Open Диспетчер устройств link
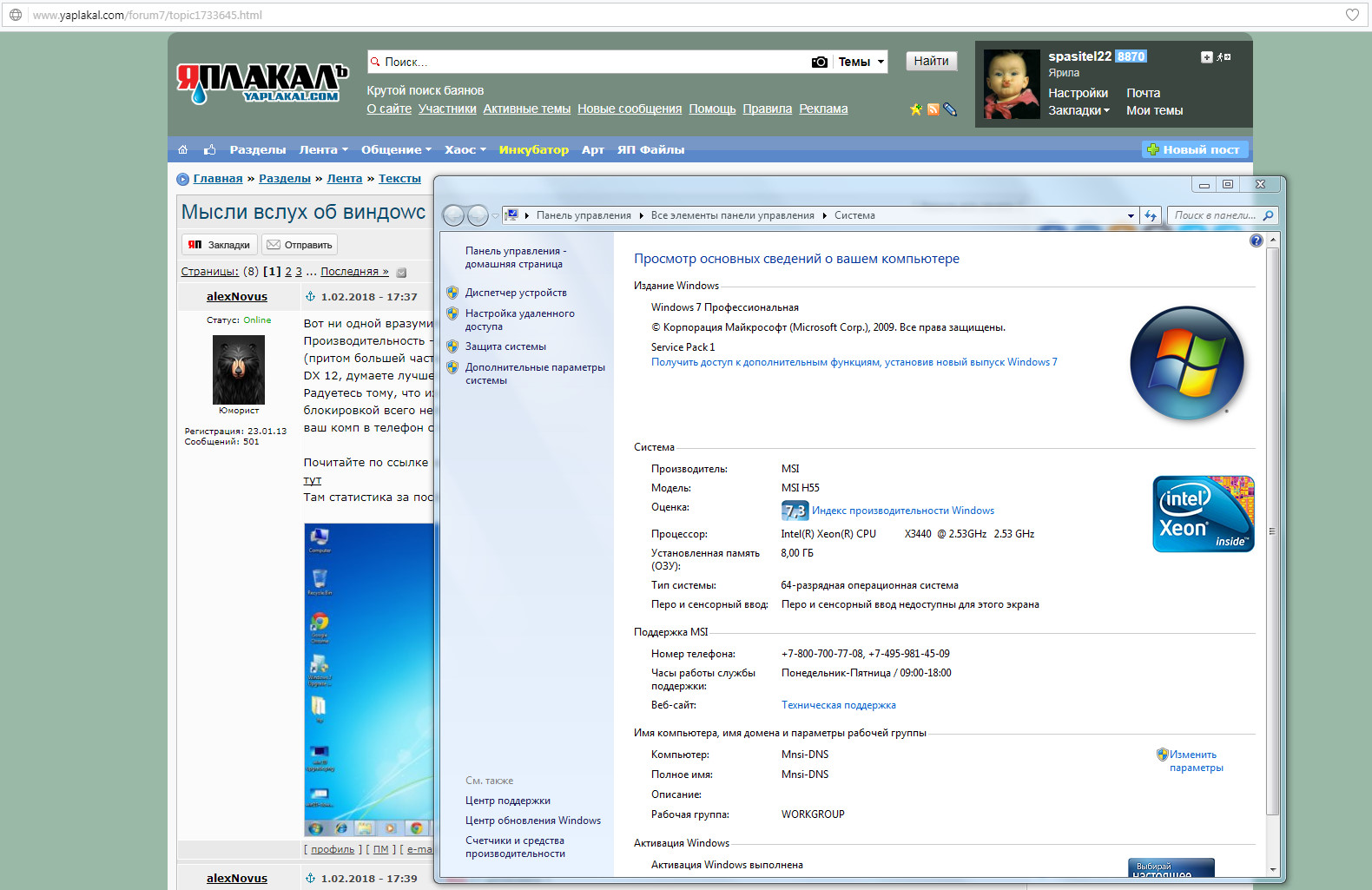The height and width of the screenshot is (890, 1372). pyautogui.click(x=516, y=293)
